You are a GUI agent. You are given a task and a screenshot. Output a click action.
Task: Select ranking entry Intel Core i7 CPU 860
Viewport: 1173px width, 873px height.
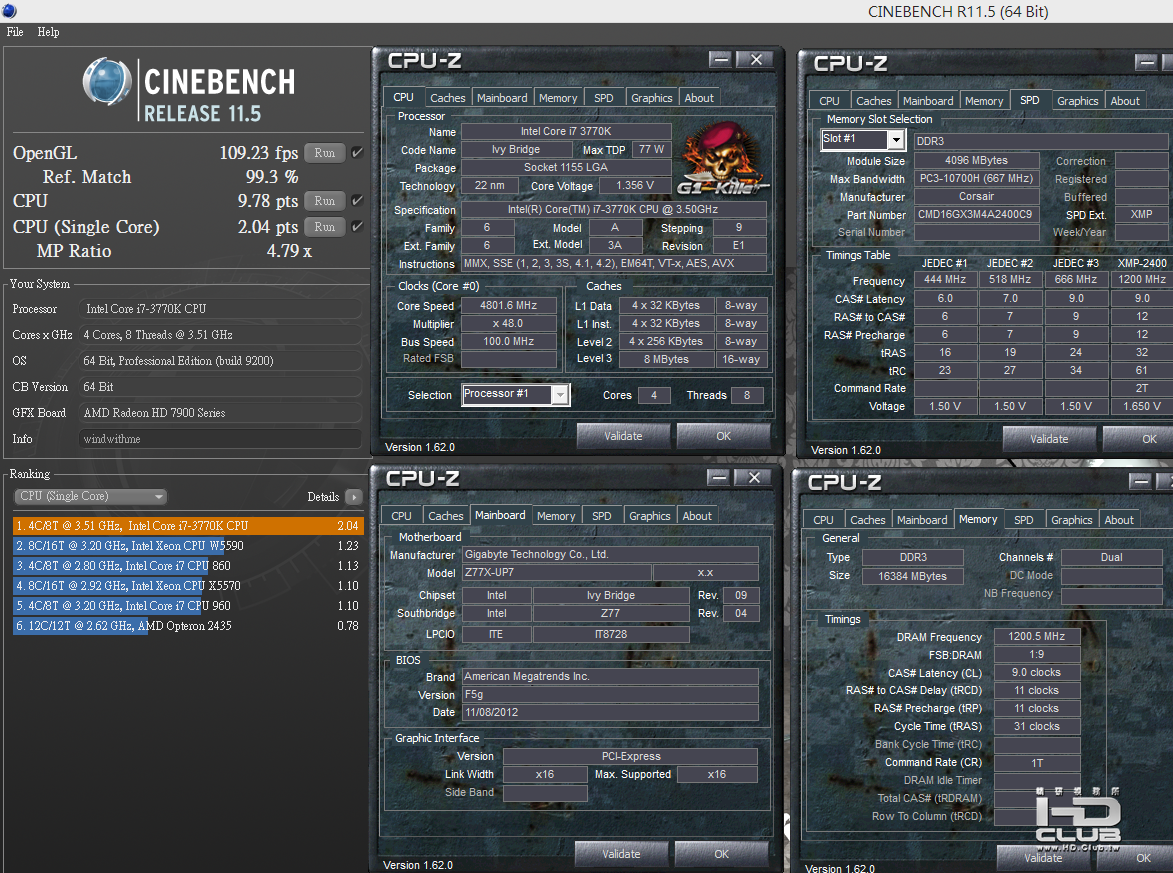point(188,566)
